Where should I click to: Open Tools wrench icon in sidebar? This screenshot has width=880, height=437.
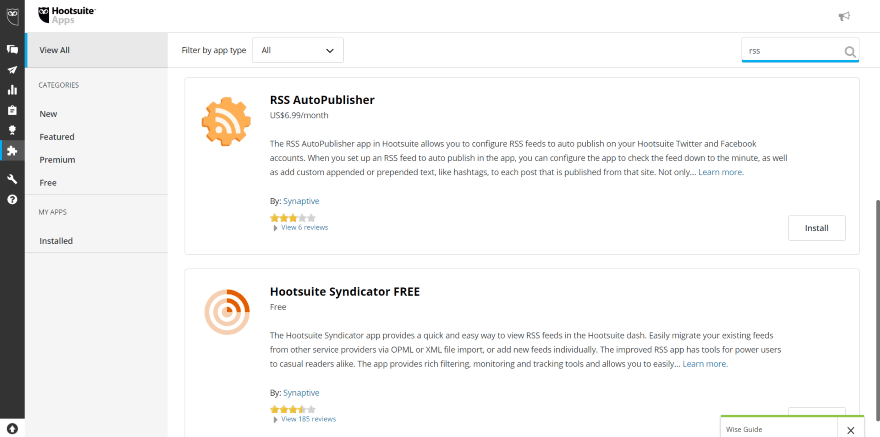pyautogui.click(x=12, y=179)
